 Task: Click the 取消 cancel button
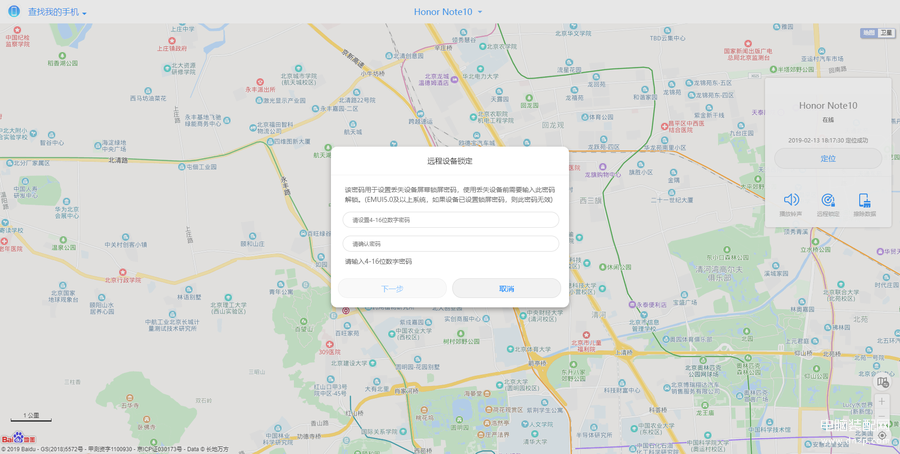point(506,288)
